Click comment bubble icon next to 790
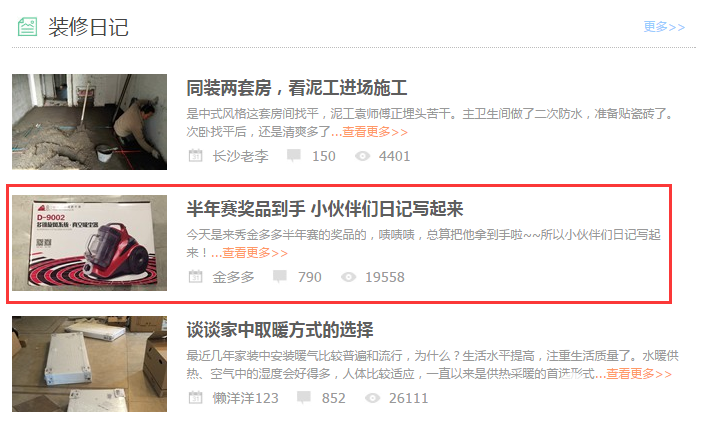 click(x=280, y=276)
